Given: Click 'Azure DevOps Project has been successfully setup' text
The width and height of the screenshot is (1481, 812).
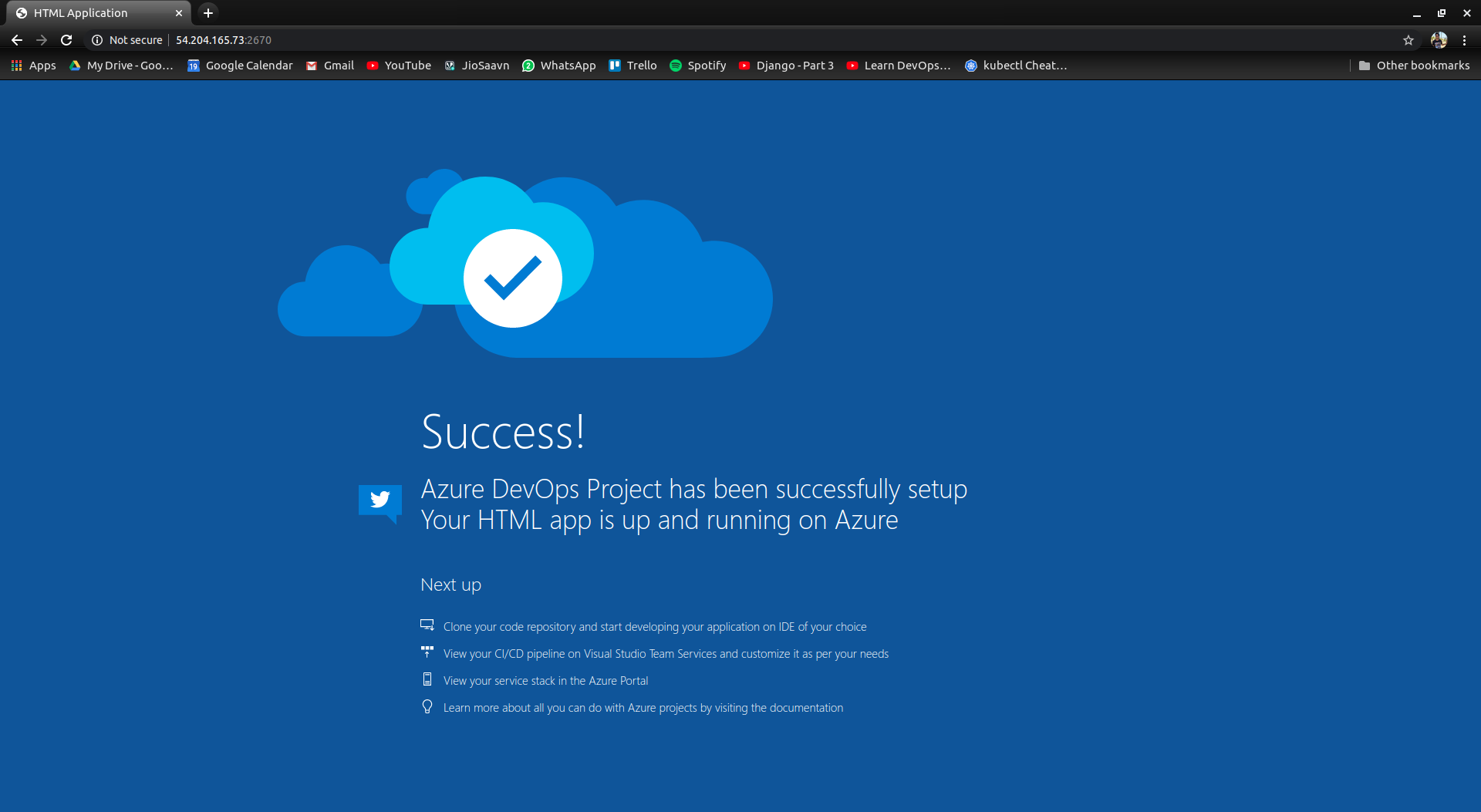Looking at the screenshot, I should coord(694,489).
